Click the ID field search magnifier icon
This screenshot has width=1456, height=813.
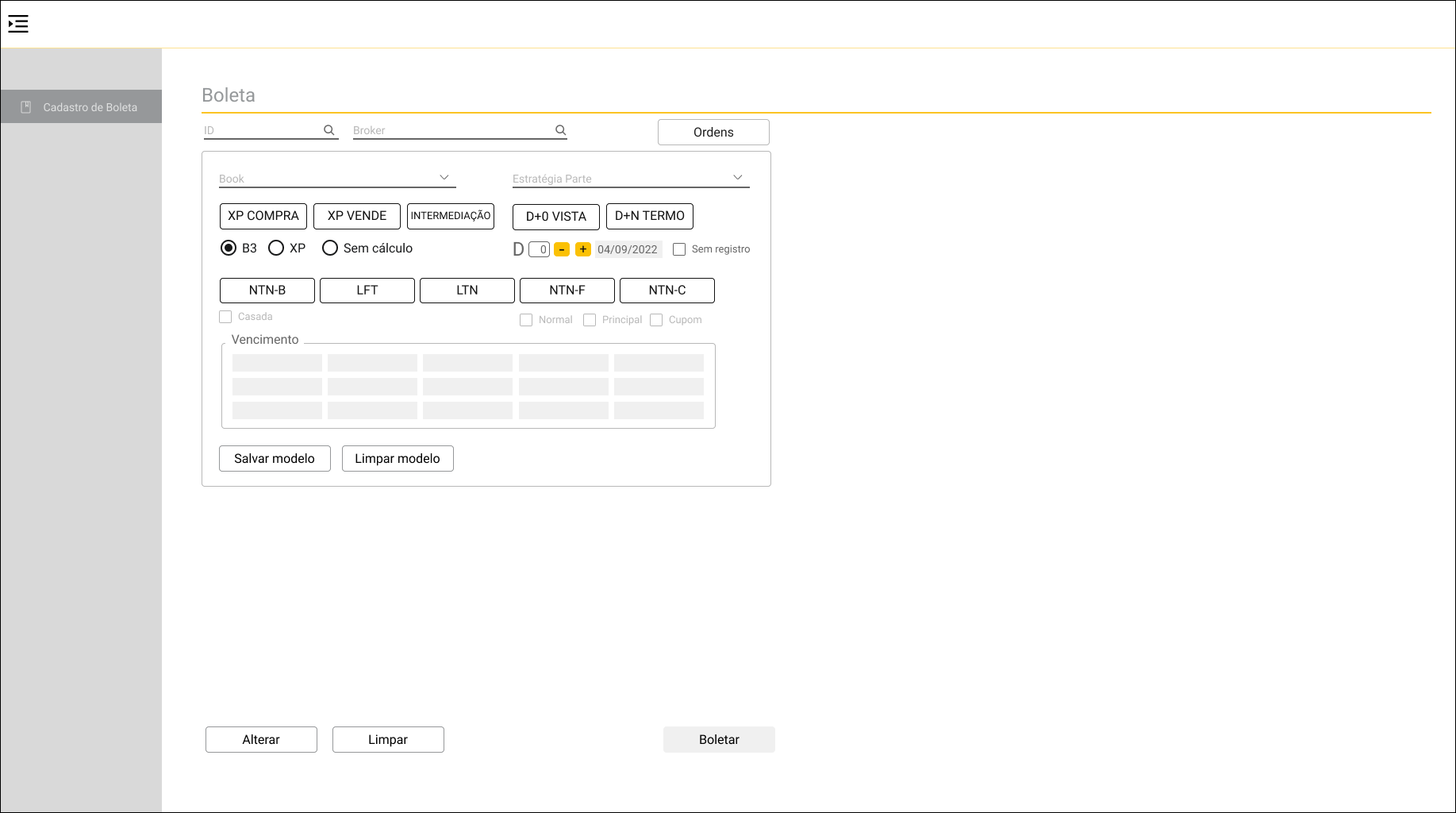coord(328,130)
